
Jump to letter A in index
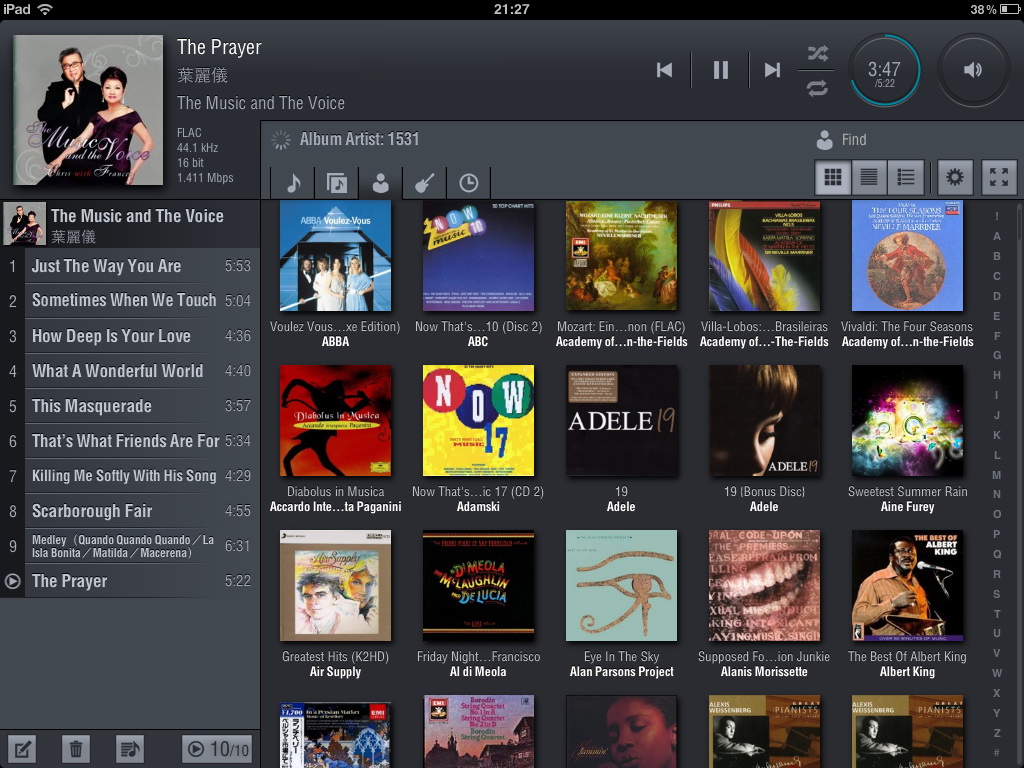997,236
